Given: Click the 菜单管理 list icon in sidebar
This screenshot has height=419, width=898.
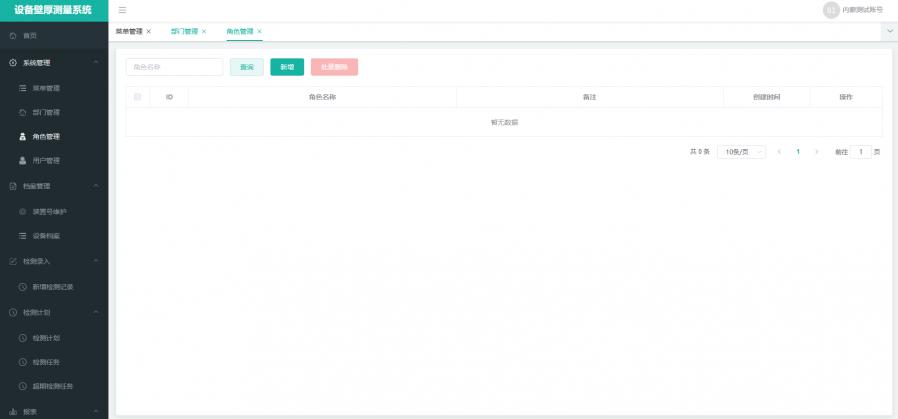Looking at the screenshot, I should [x=23, y=88].
